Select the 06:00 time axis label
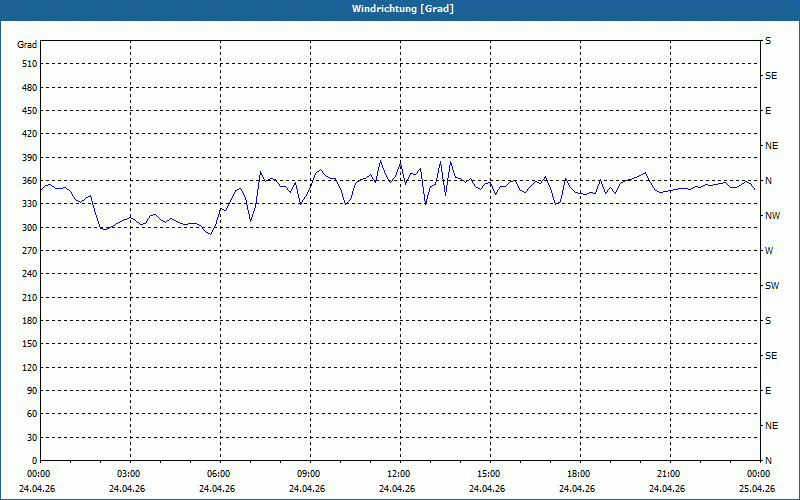800x500 pixels. click(219, 474)
